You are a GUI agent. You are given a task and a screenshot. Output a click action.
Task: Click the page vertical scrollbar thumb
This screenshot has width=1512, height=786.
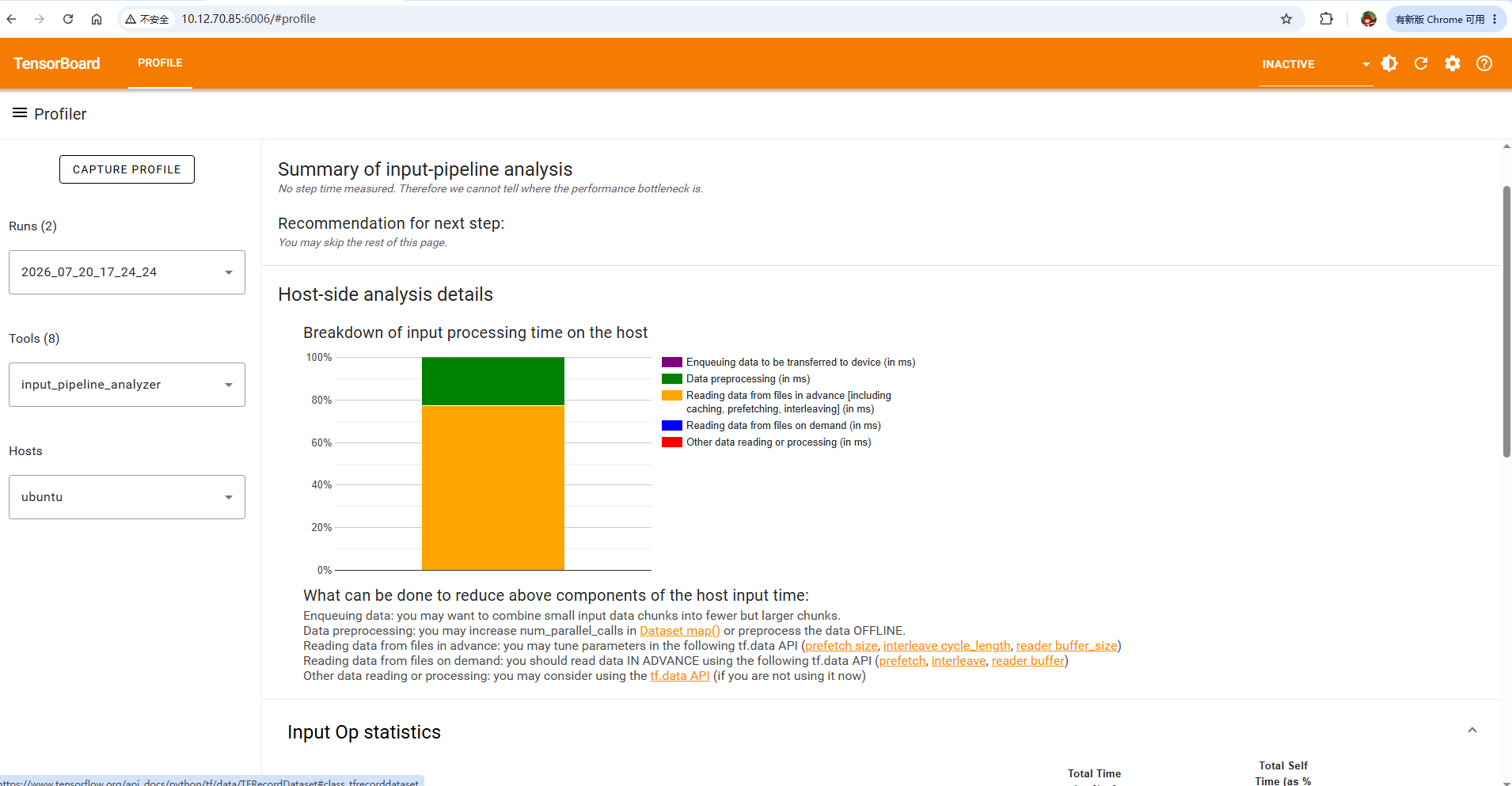coord(1506,321)
